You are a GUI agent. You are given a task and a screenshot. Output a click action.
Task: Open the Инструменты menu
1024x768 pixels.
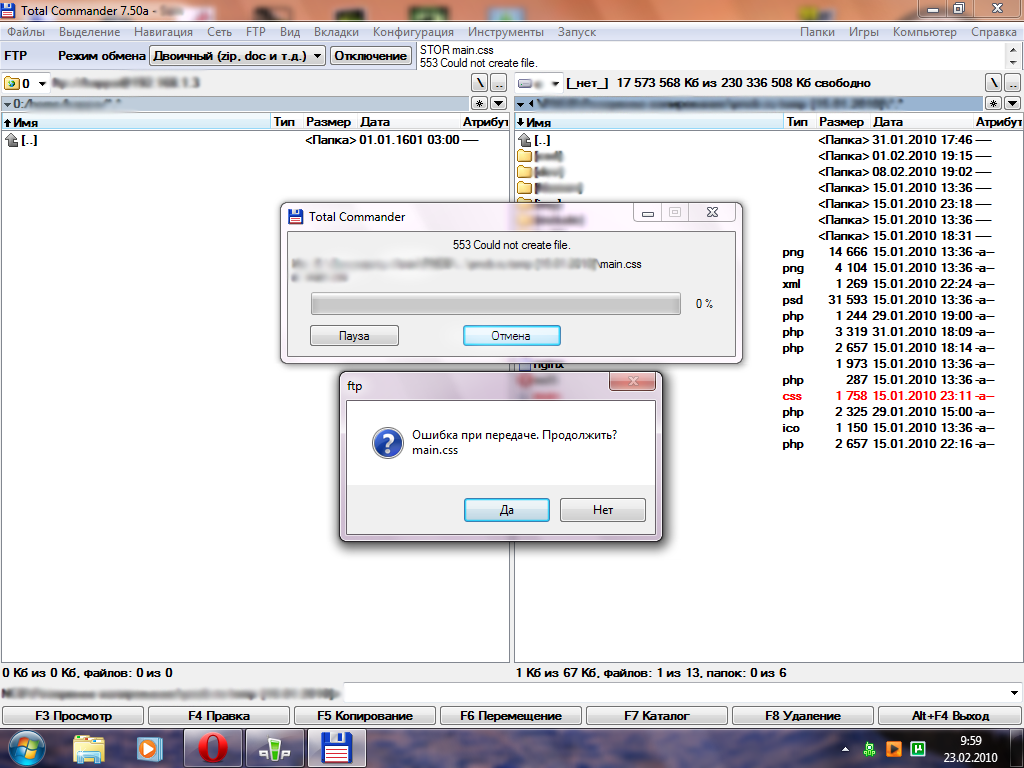[x=505, y=32]
